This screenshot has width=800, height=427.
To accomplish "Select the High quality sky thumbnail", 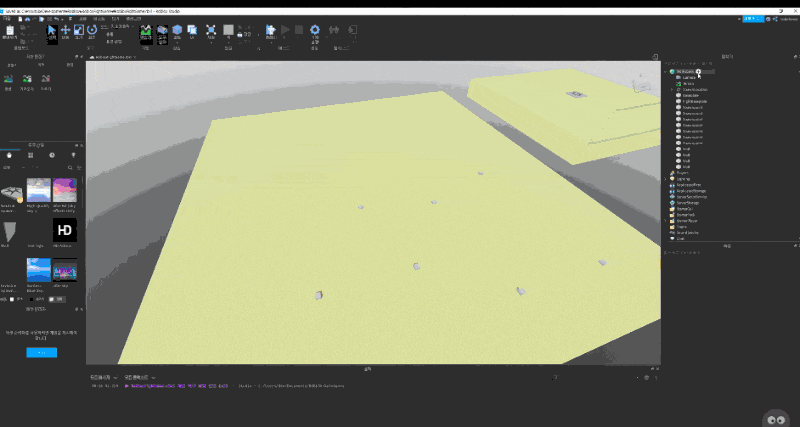I will tap(39, 190).
